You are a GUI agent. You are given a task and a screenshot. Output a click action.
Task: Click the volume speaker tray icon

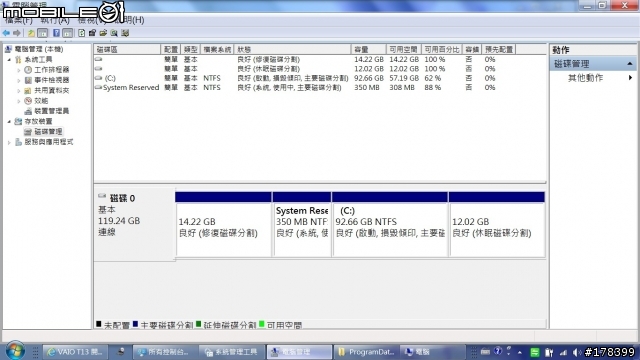576,352
